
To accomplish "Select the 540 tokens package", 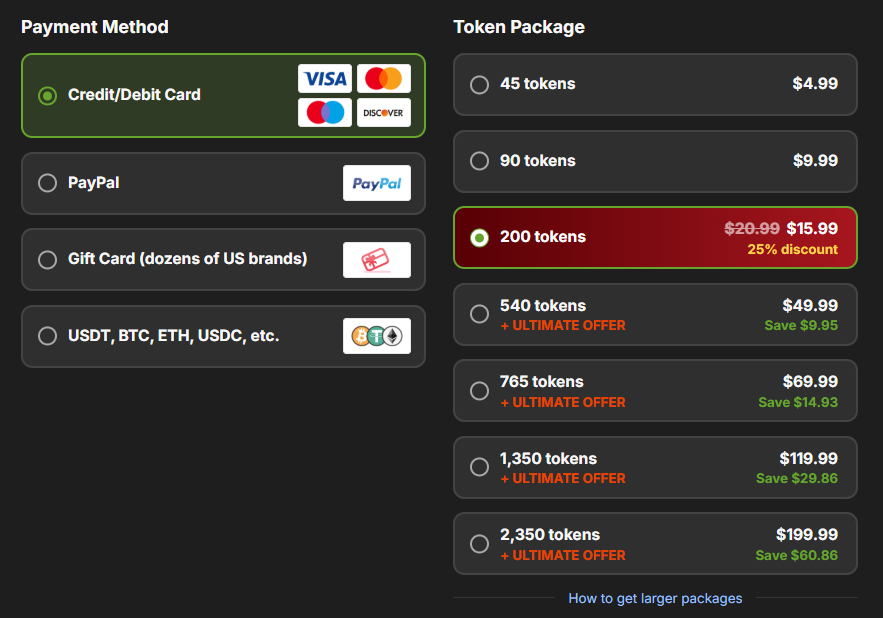I will 479,314.
